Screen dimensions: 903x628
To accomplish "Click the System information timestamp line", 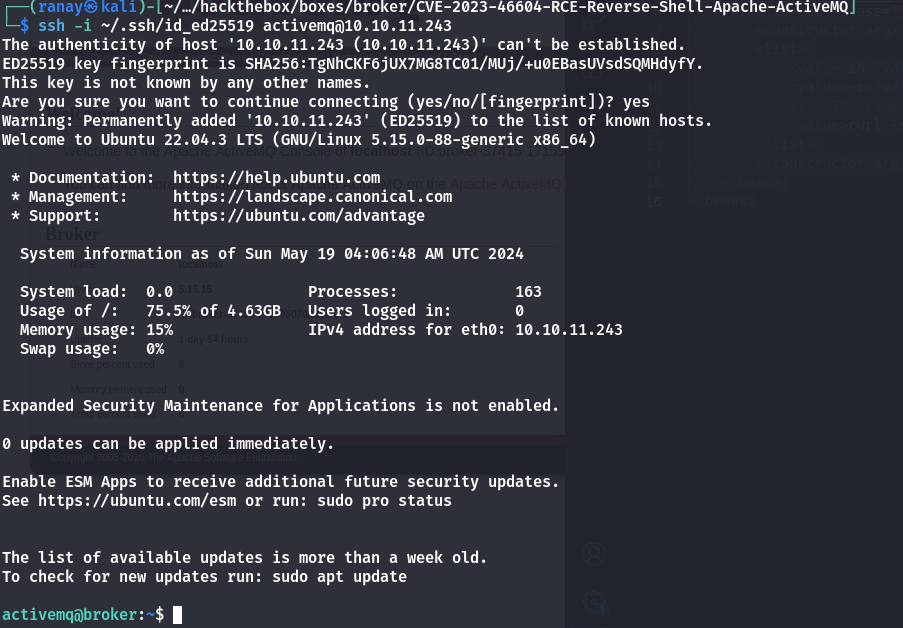I will click(271, 254).
